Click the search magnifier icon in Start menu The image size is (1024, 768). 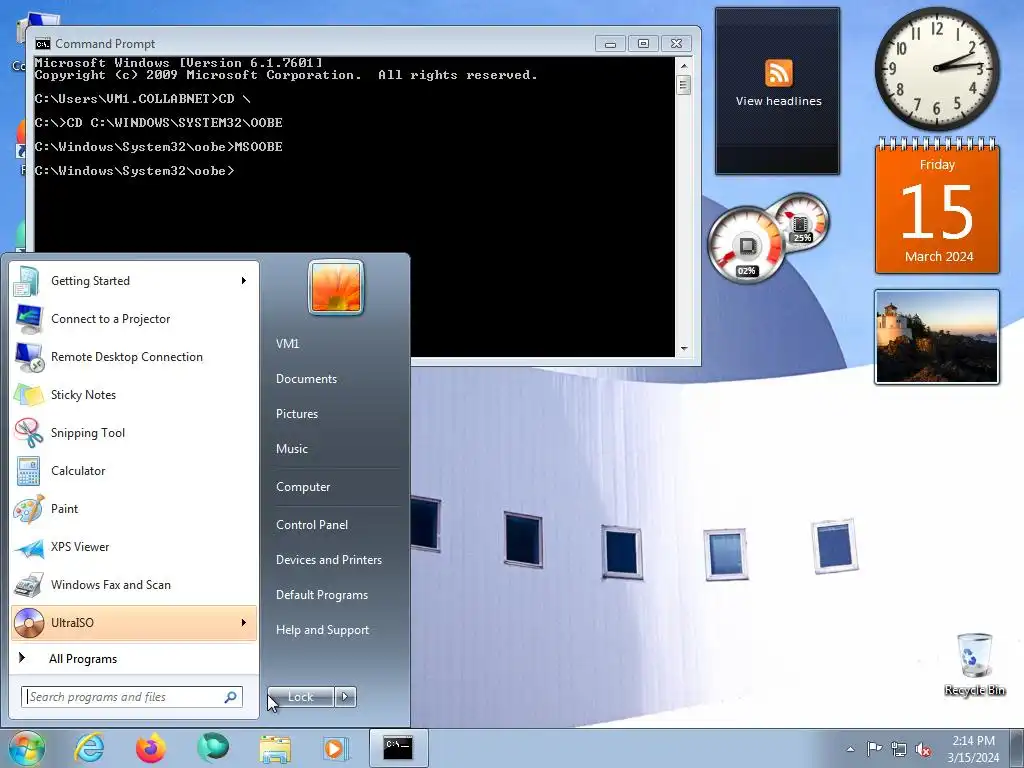point(231,697)
